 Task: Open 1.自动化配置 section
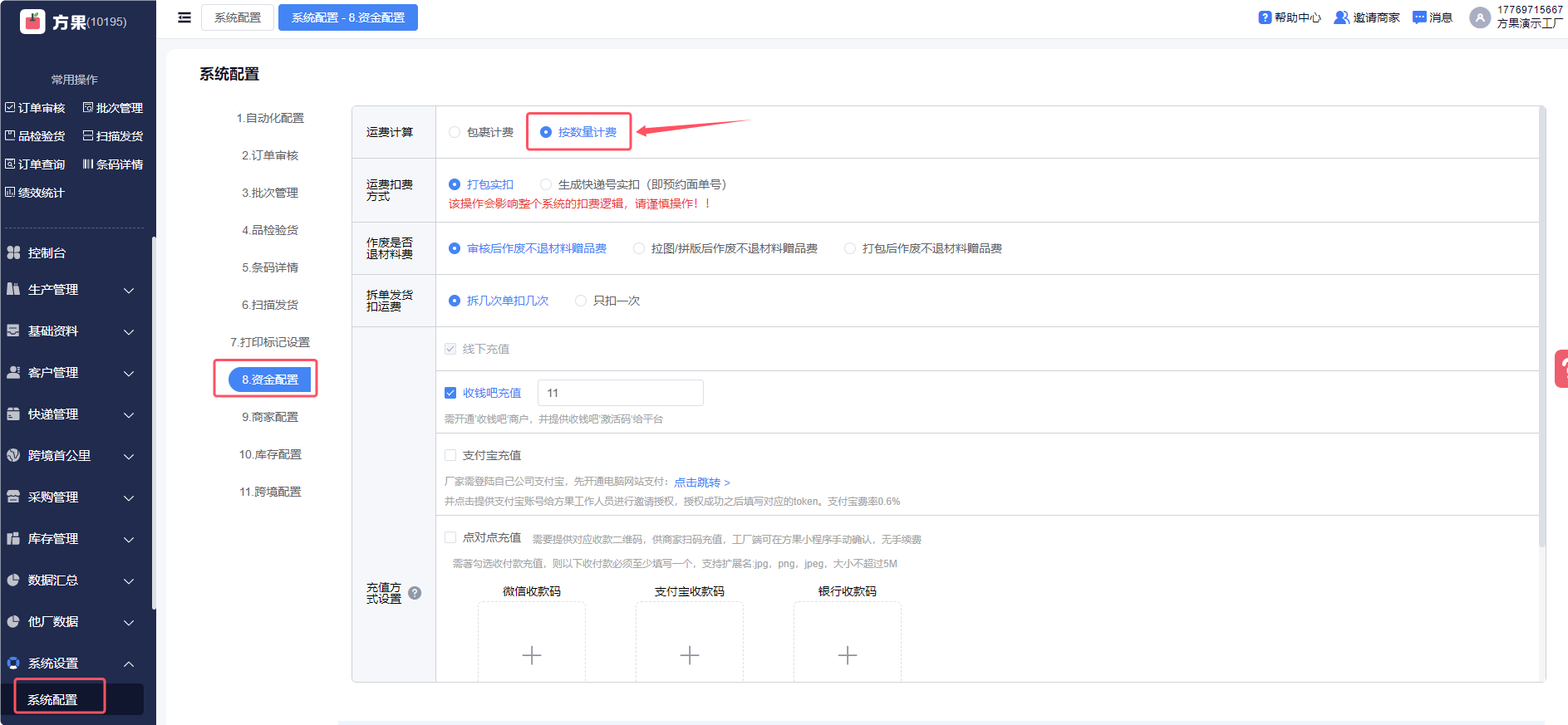coord(270,118)
